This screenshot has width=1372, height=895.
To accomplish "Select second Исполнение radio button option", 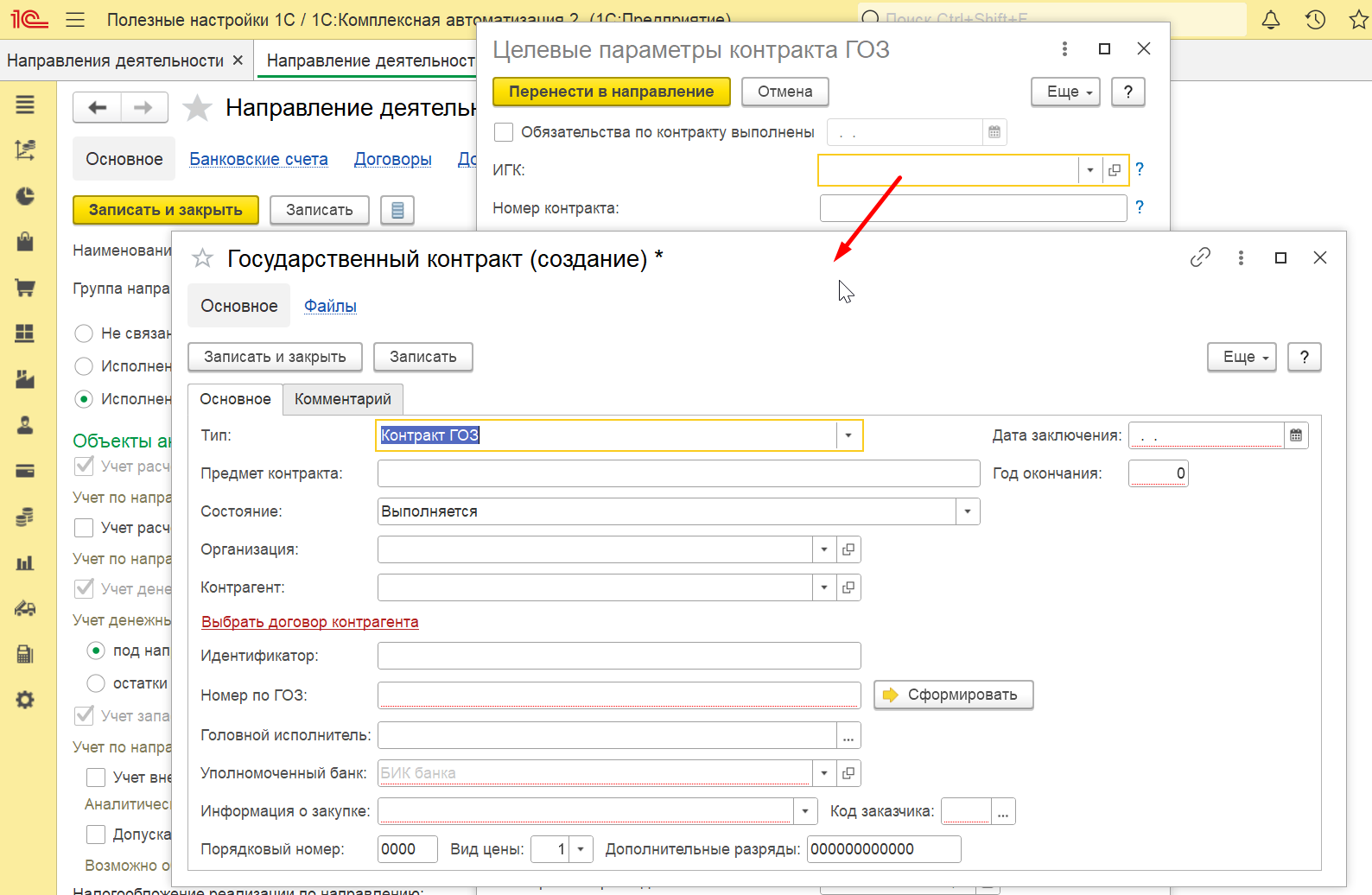I will (x=84, y=366).
